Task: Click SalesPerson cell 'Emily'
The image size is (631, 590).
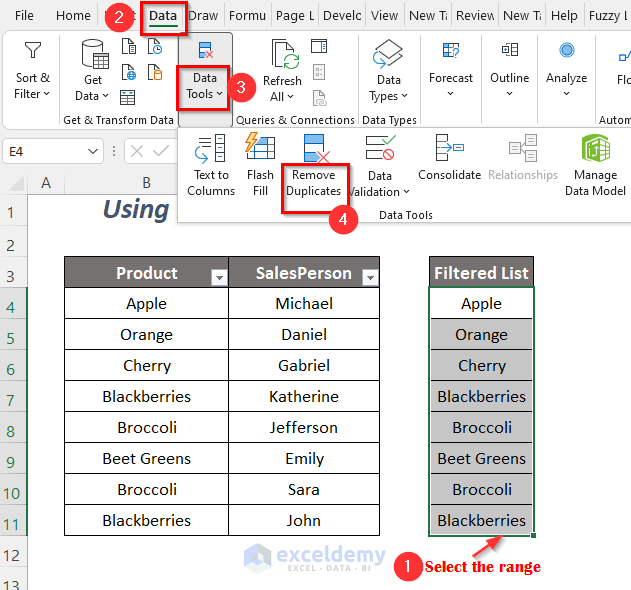Action: point(304,458)
